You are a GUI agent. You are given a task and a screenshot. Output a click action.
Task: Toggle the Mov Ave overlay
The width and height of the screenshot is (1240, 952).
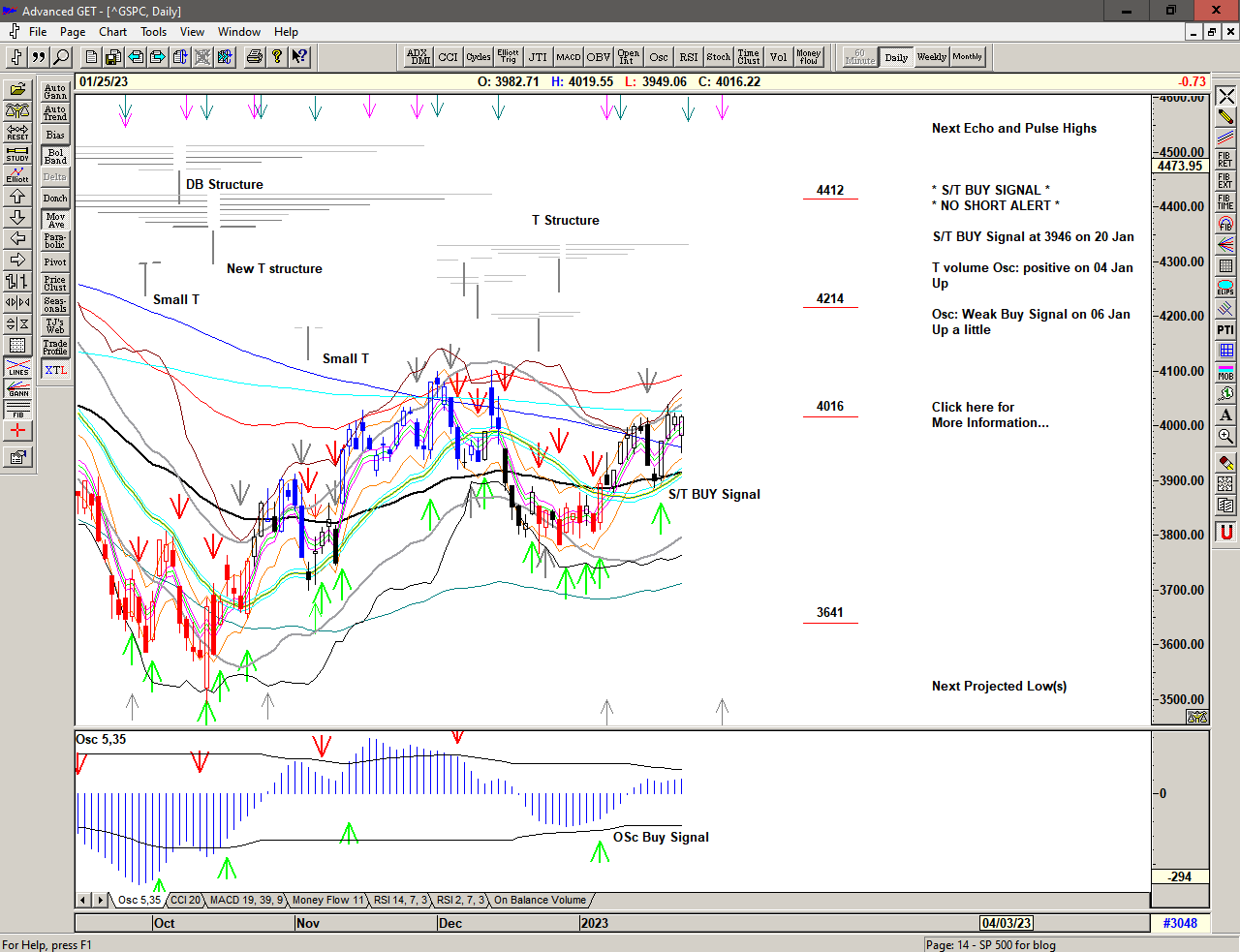tap(55, 220)
